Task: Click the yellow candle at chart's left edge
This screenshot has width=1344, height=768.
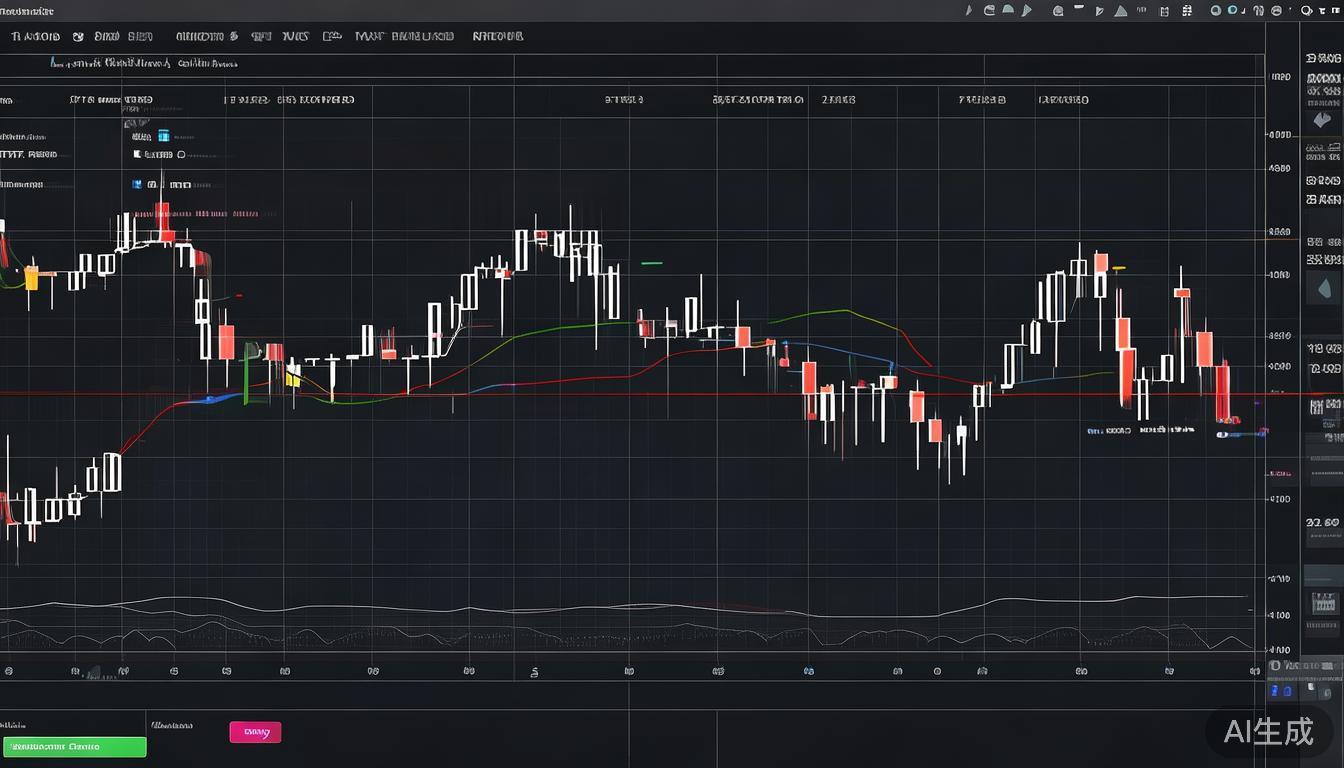Action: 31,278
